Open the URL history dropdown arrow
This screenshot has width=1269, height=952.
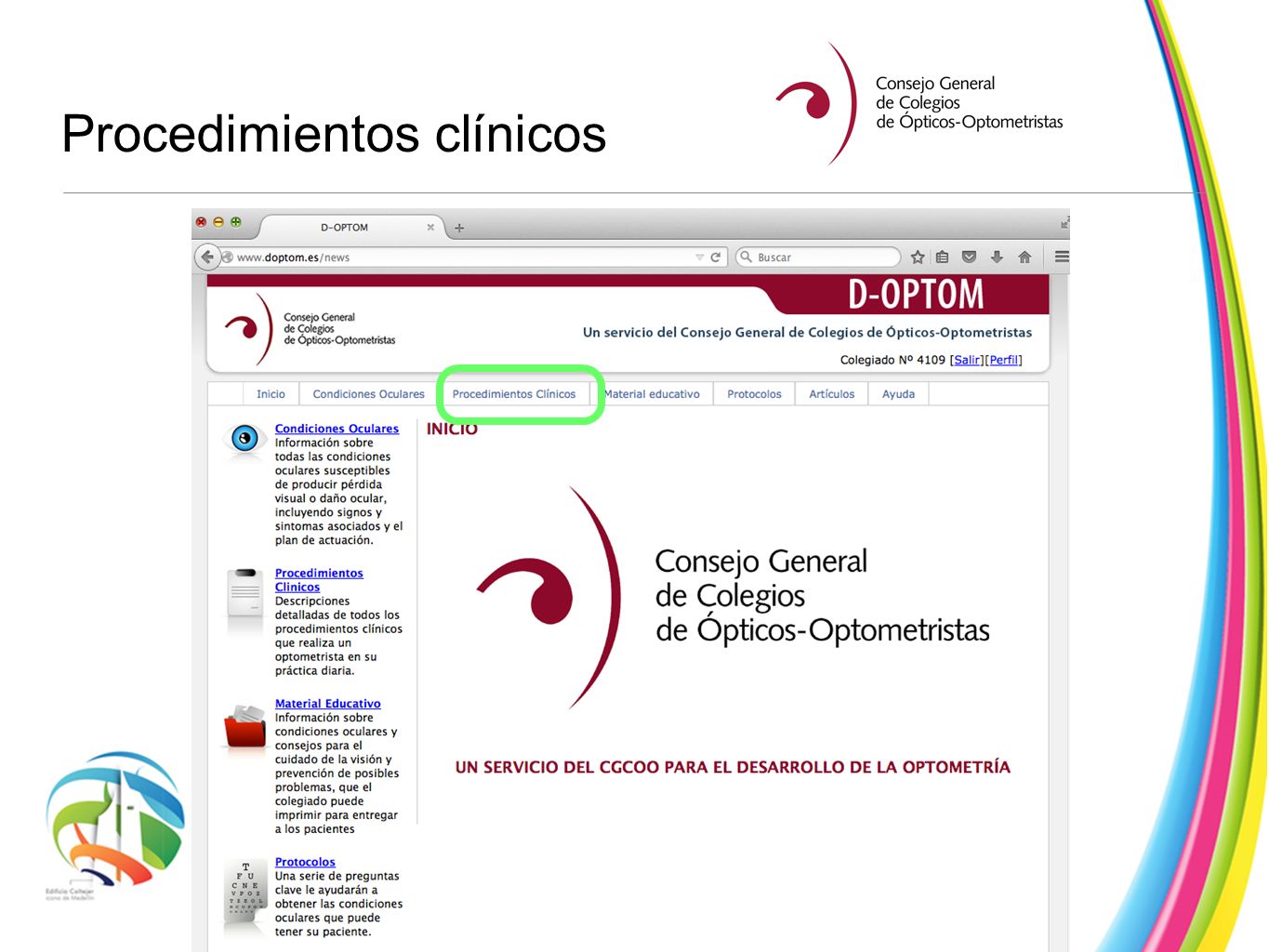pyautogui.click(x=700, y=258)
